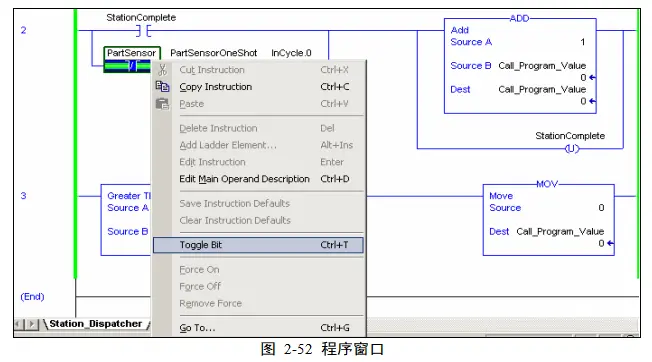Select Clear Instruction Defaults entry
652x362 pixels.
click(258, 220)
